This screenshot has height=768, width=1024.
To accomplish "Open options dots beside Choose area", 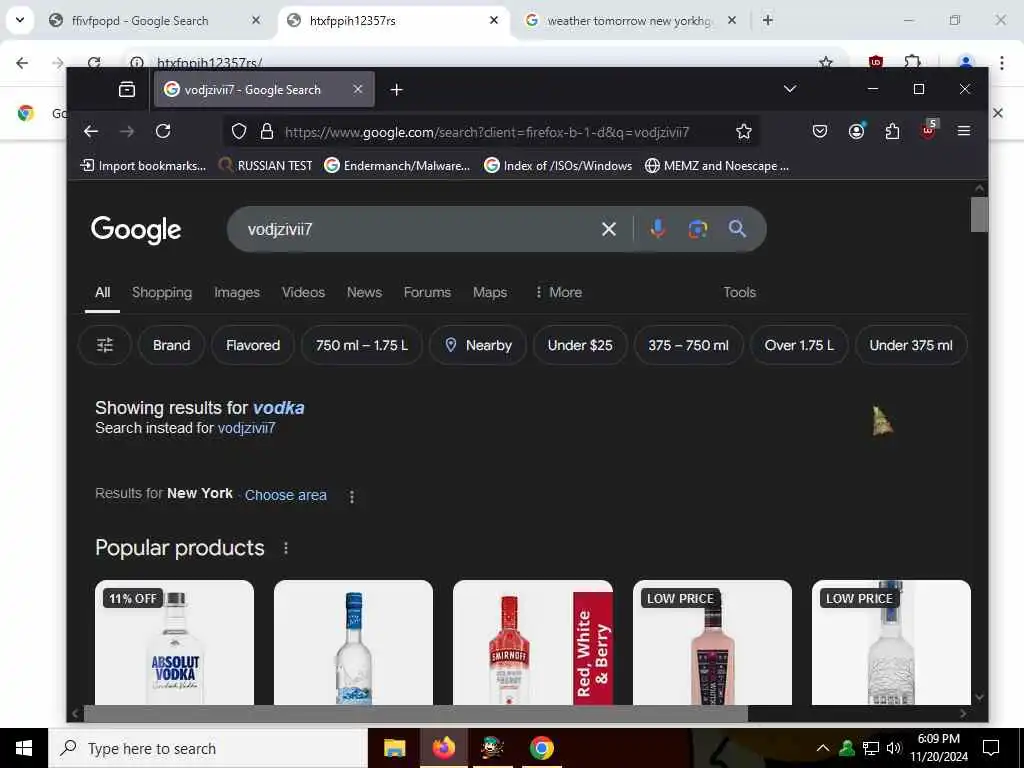I will point(351,497).
